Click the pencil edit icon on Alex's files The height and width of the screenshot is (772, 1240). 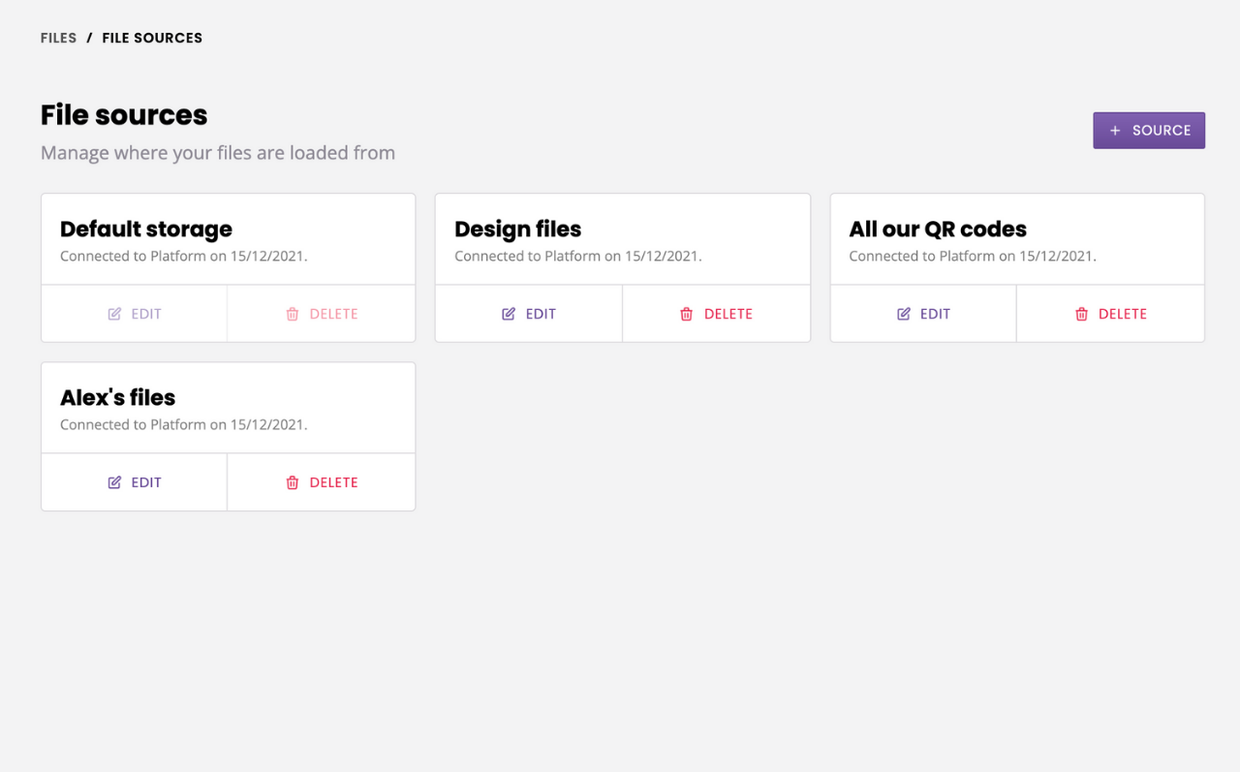tap(115, 482)
